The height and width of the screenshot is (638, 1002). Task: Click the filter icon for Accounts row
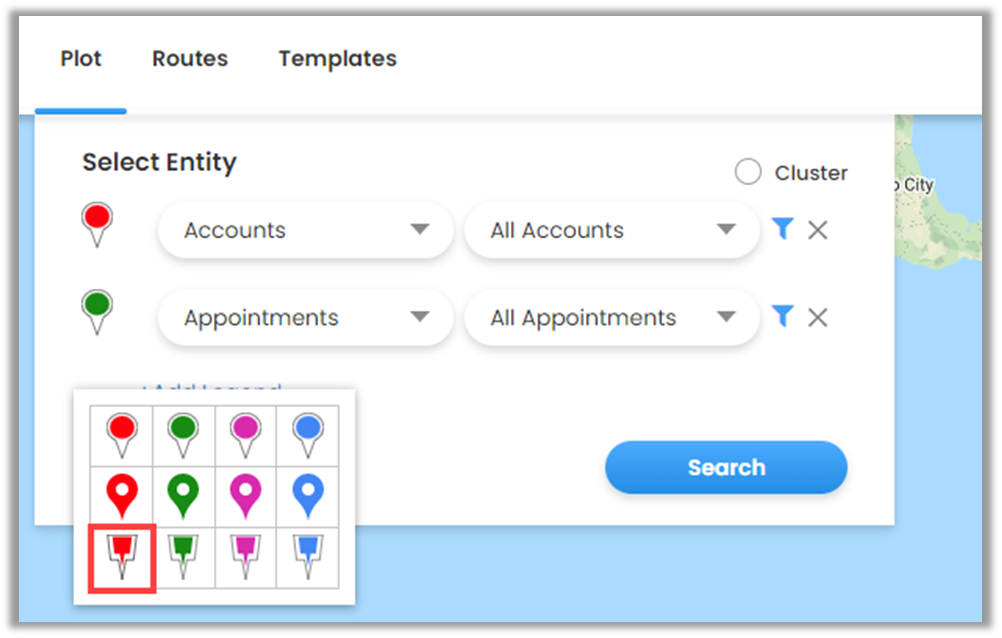click(783, 230)
